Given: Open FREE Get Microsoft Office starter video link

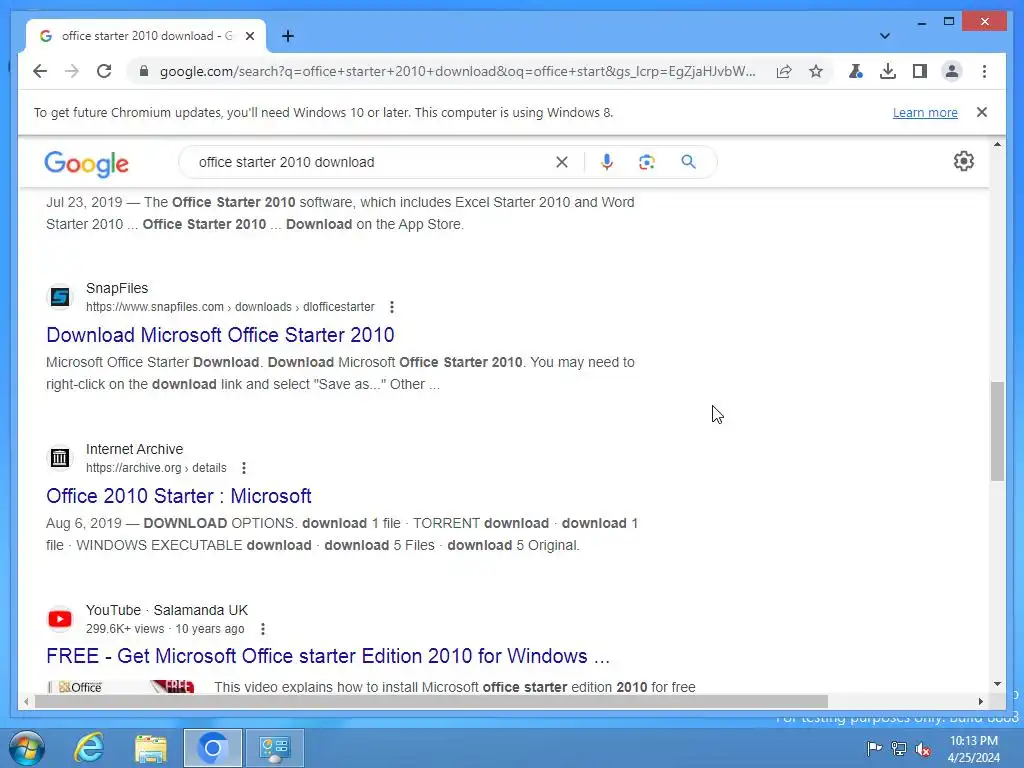Looking at the screenshot, I should pyautogui.click(x=328, y=656).
